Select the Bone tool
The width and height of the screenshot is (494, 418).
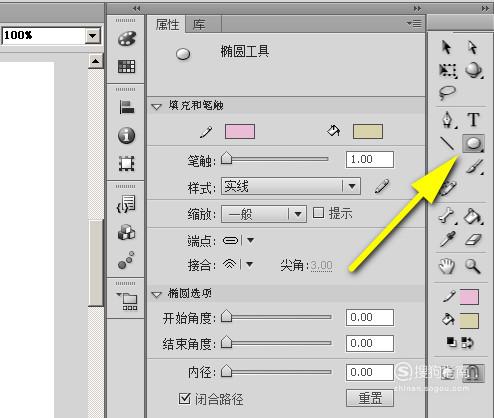pyautogui.click(x=447, y=216)
